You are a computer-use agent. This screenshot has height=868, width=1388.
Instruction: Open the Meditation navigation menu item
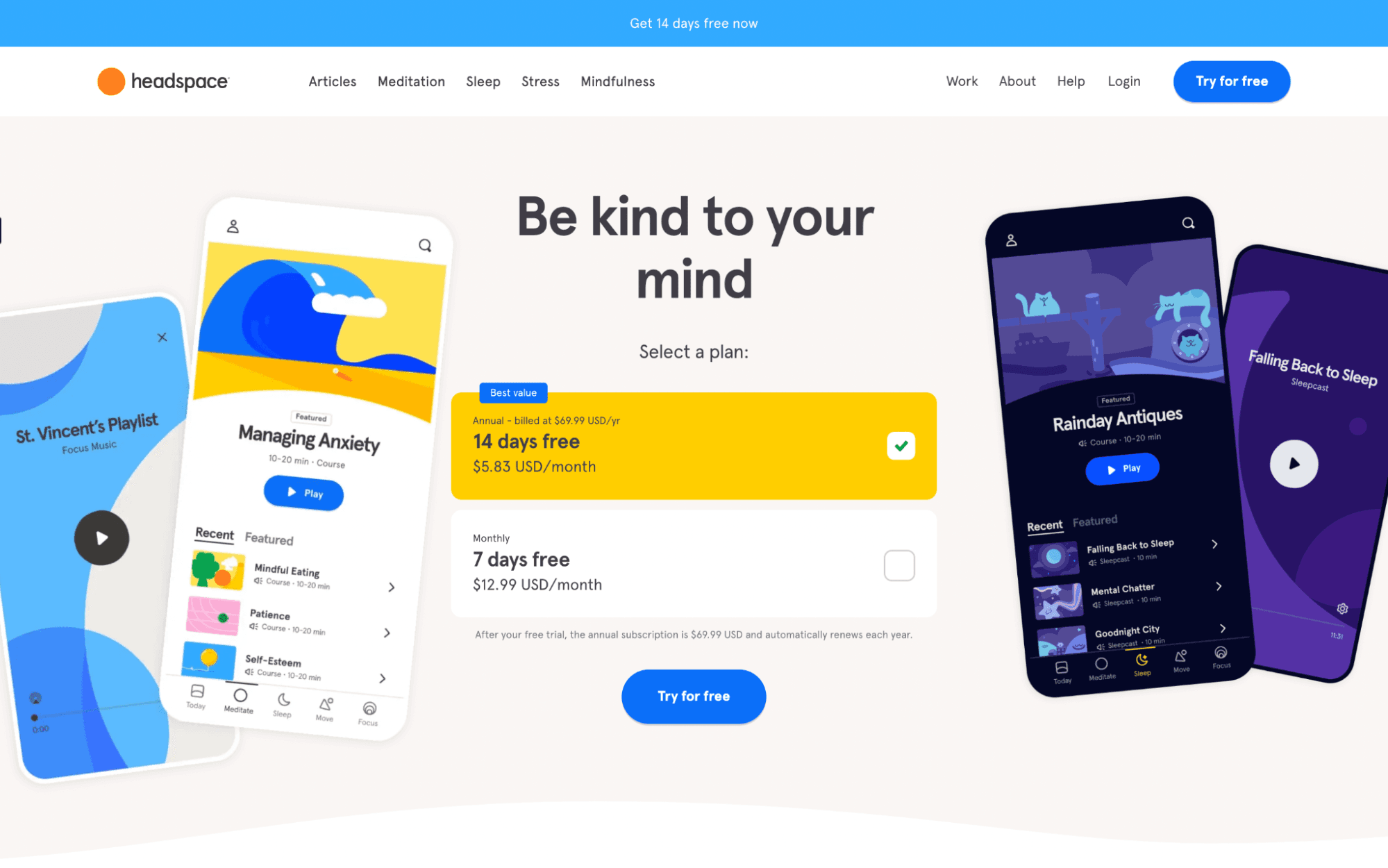[411, 81]
